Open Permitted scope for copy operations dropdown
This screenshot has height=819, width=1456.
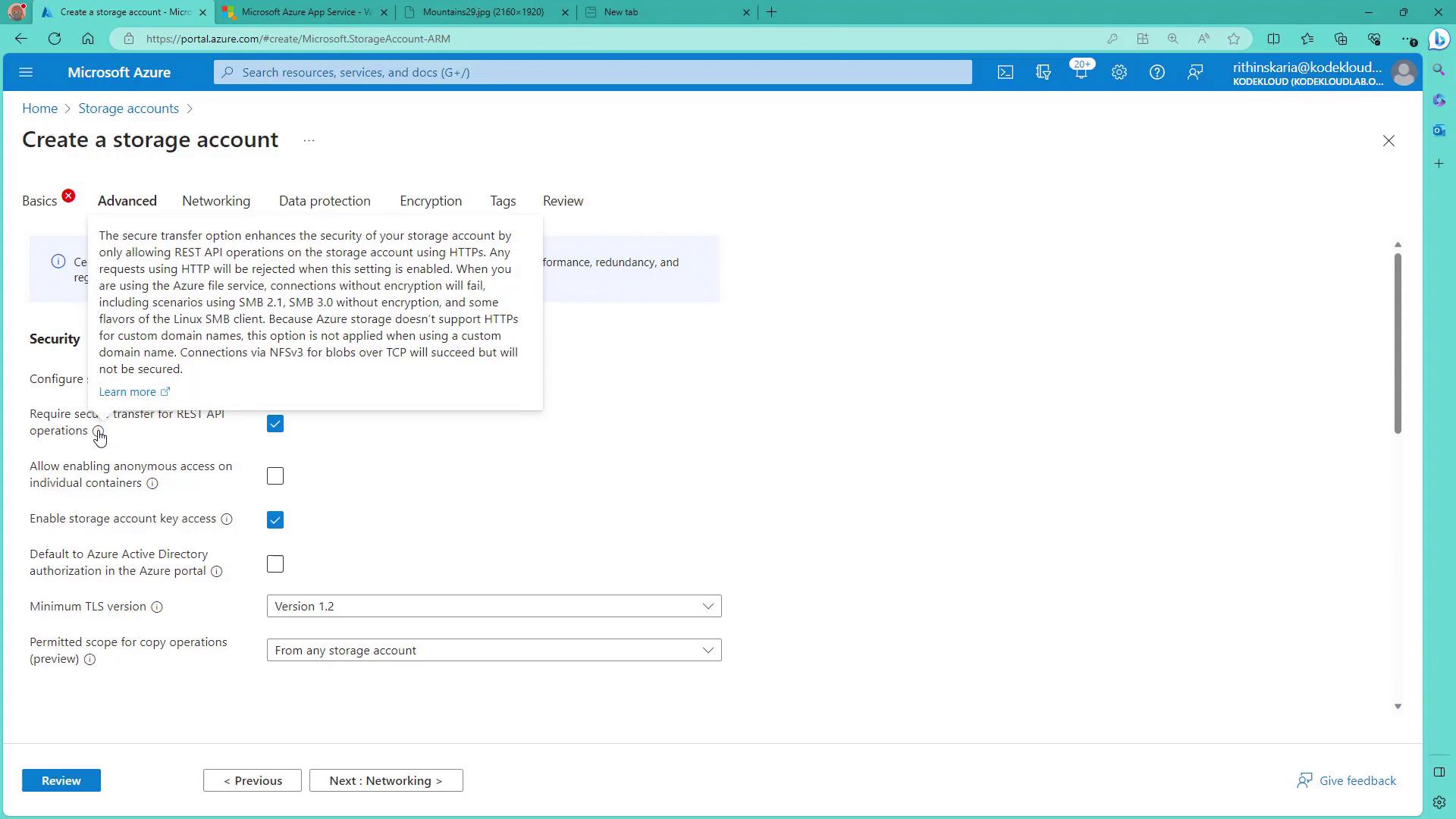(x=494, y=651)
